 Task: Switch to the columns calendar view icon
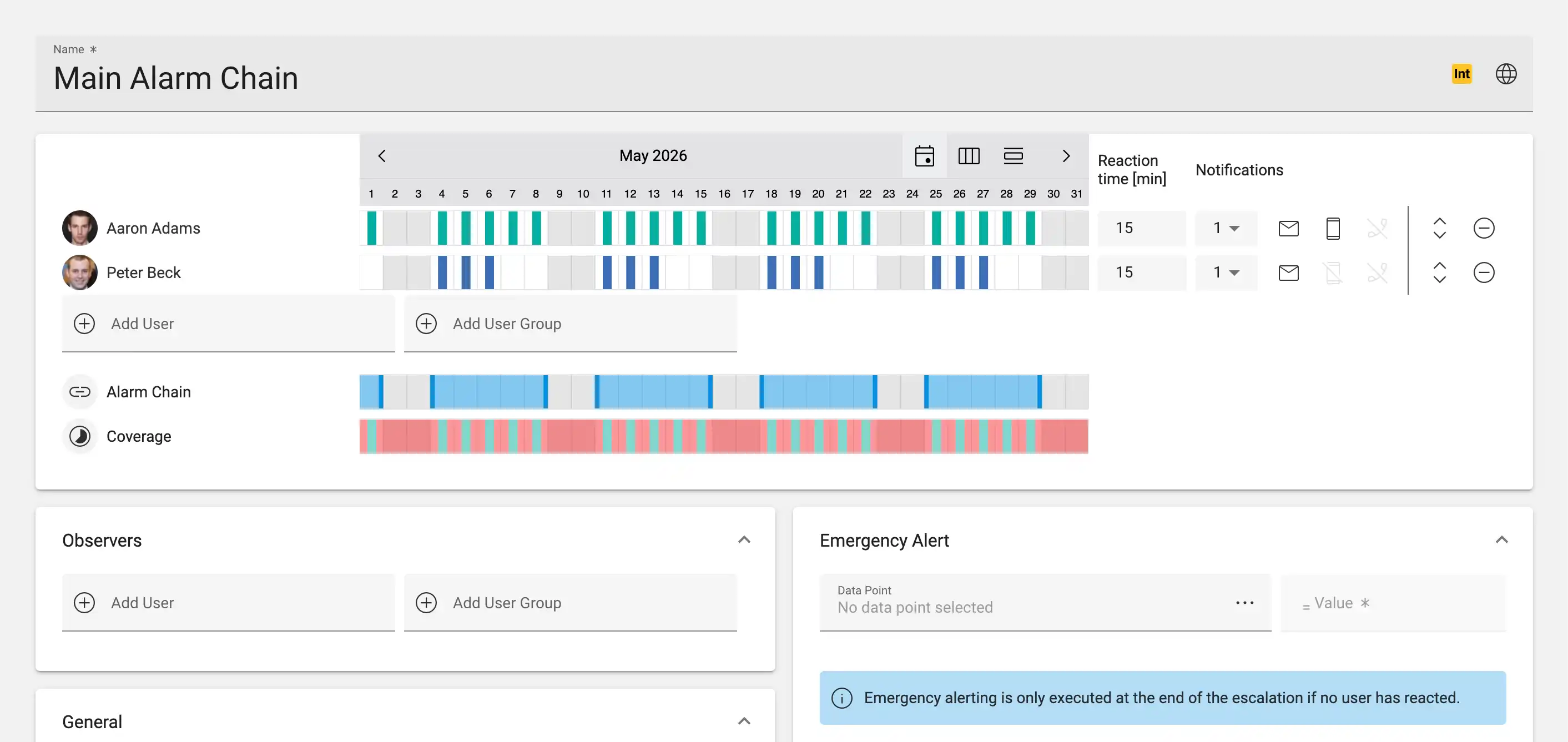tap(969, 156)
